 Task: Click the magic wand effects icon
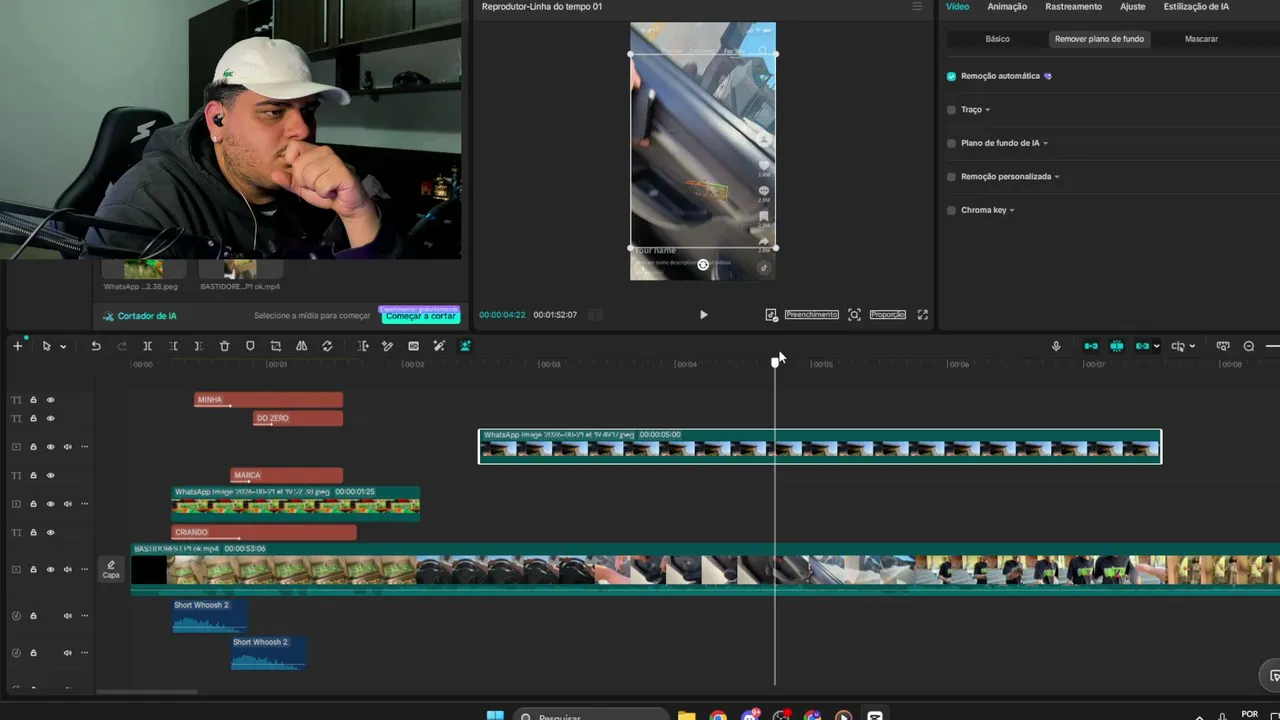[x=439, y=346]
